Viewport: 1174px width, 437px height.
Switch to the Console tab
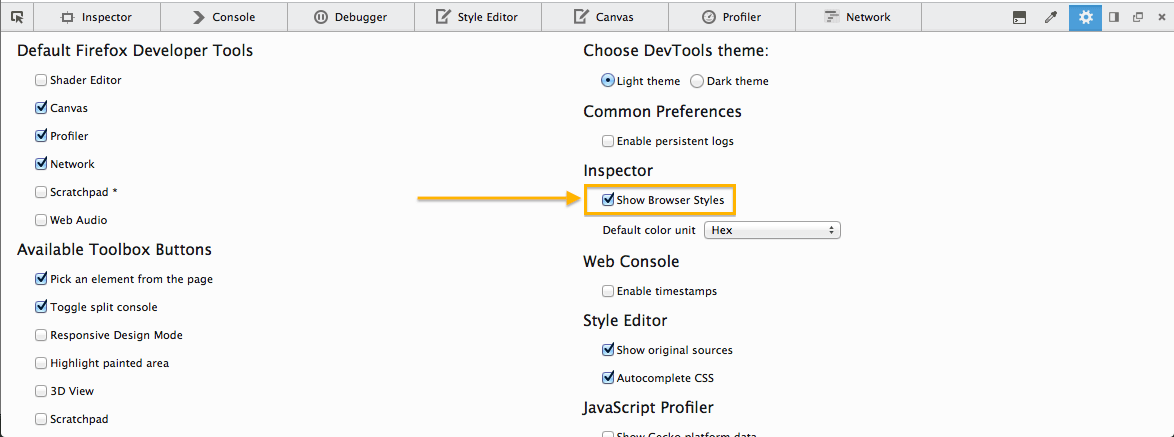click(x=224, y=17)
